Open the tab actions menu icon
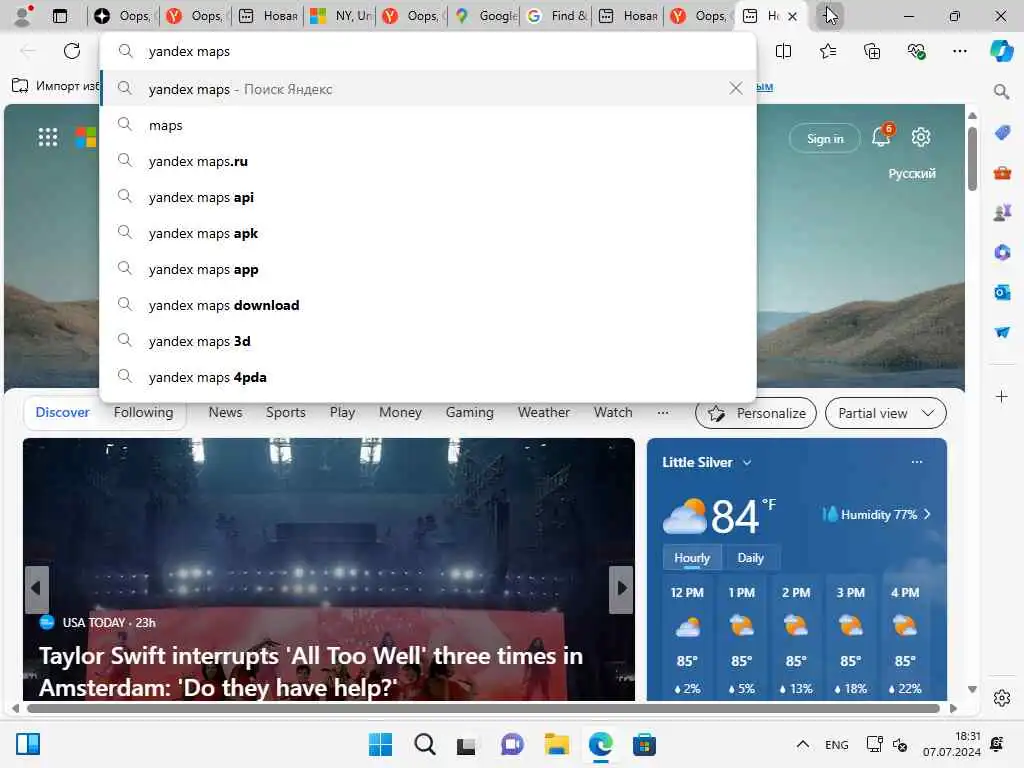Viewport: 1024px width, 768px height. pyautogui.click(x=60, y=16)
